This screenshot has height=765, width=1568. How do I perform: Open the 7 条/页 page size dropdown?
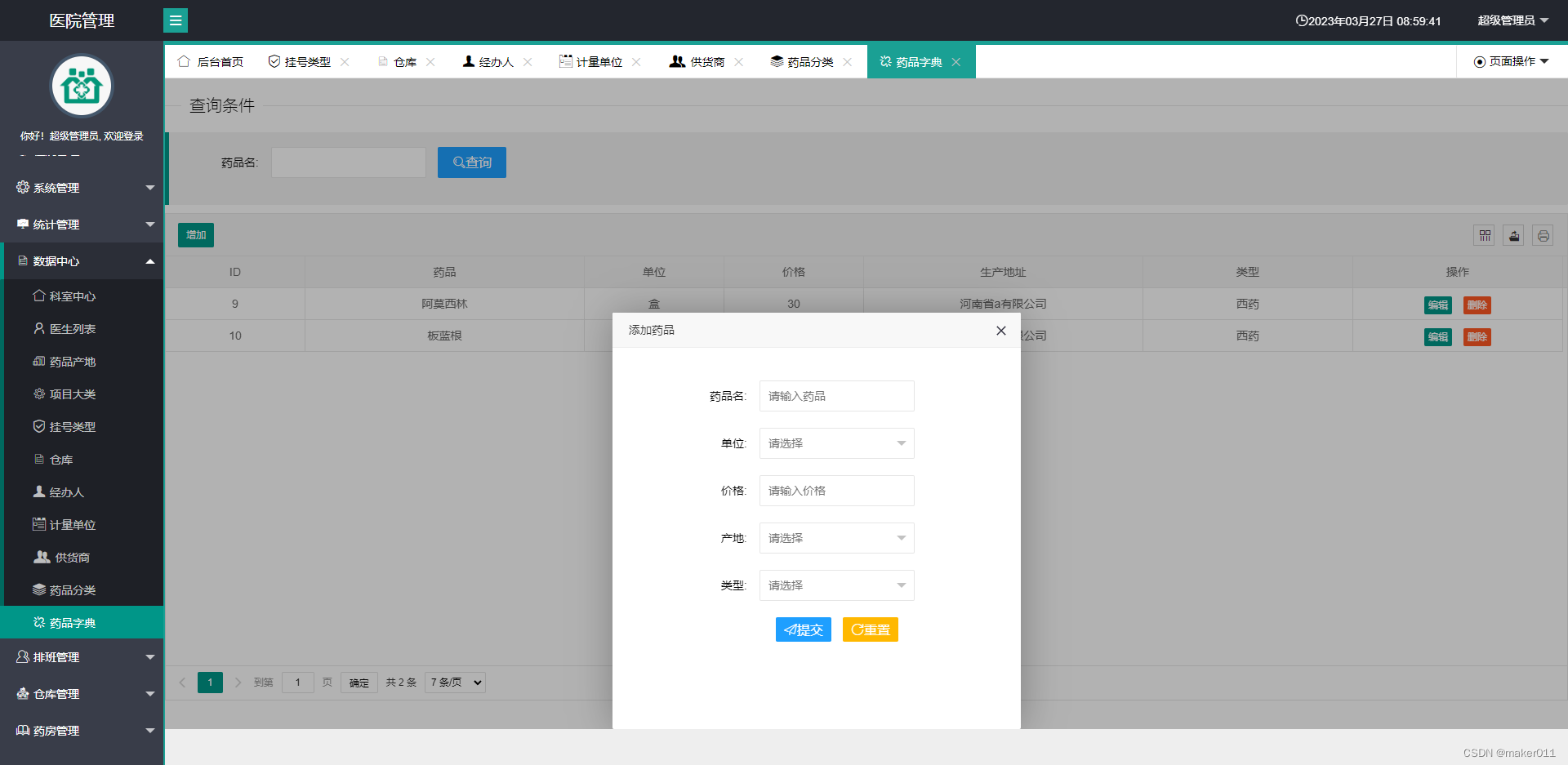coord(455,683)
